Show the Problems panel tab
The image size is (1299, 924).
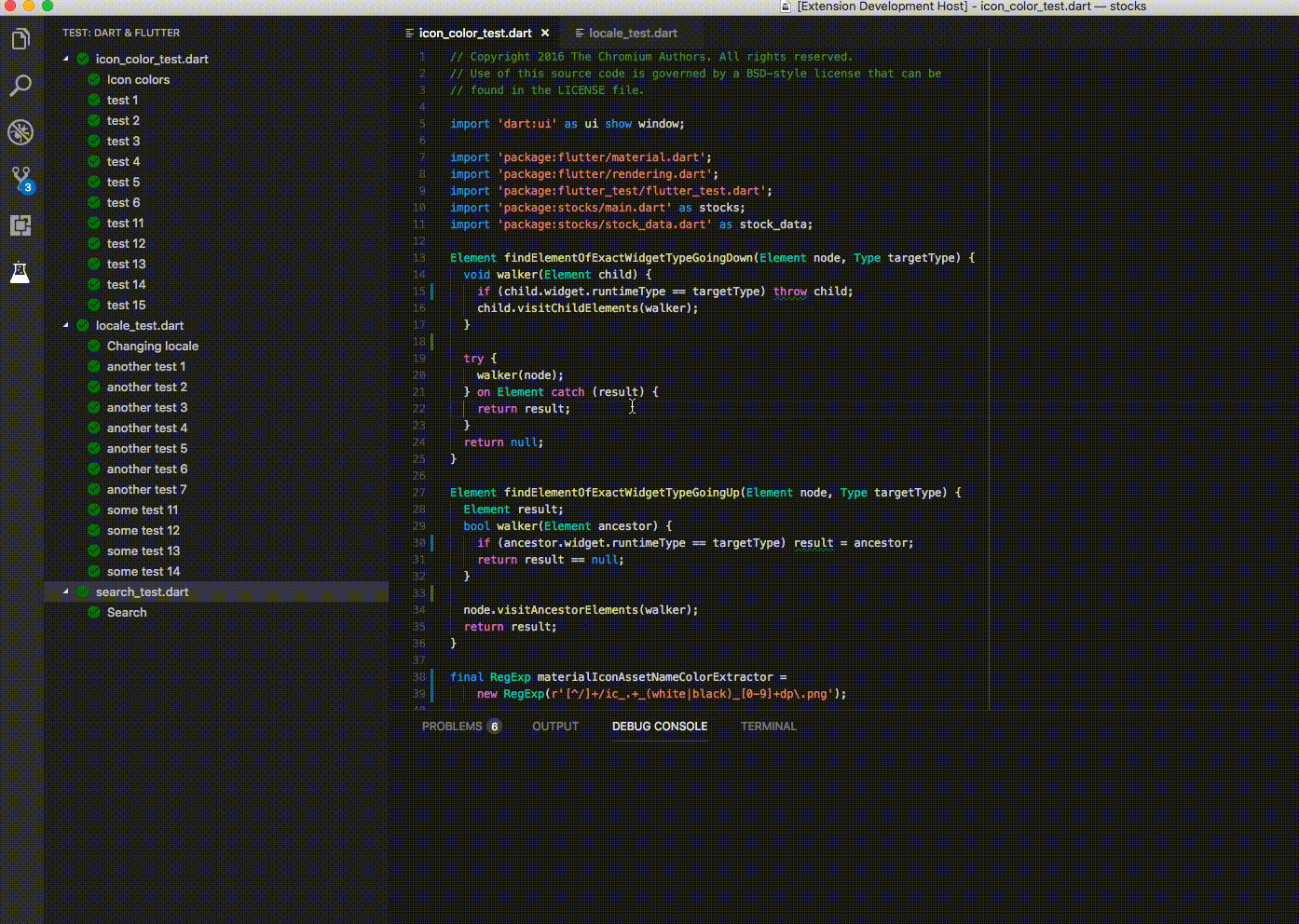pos(452,727)
